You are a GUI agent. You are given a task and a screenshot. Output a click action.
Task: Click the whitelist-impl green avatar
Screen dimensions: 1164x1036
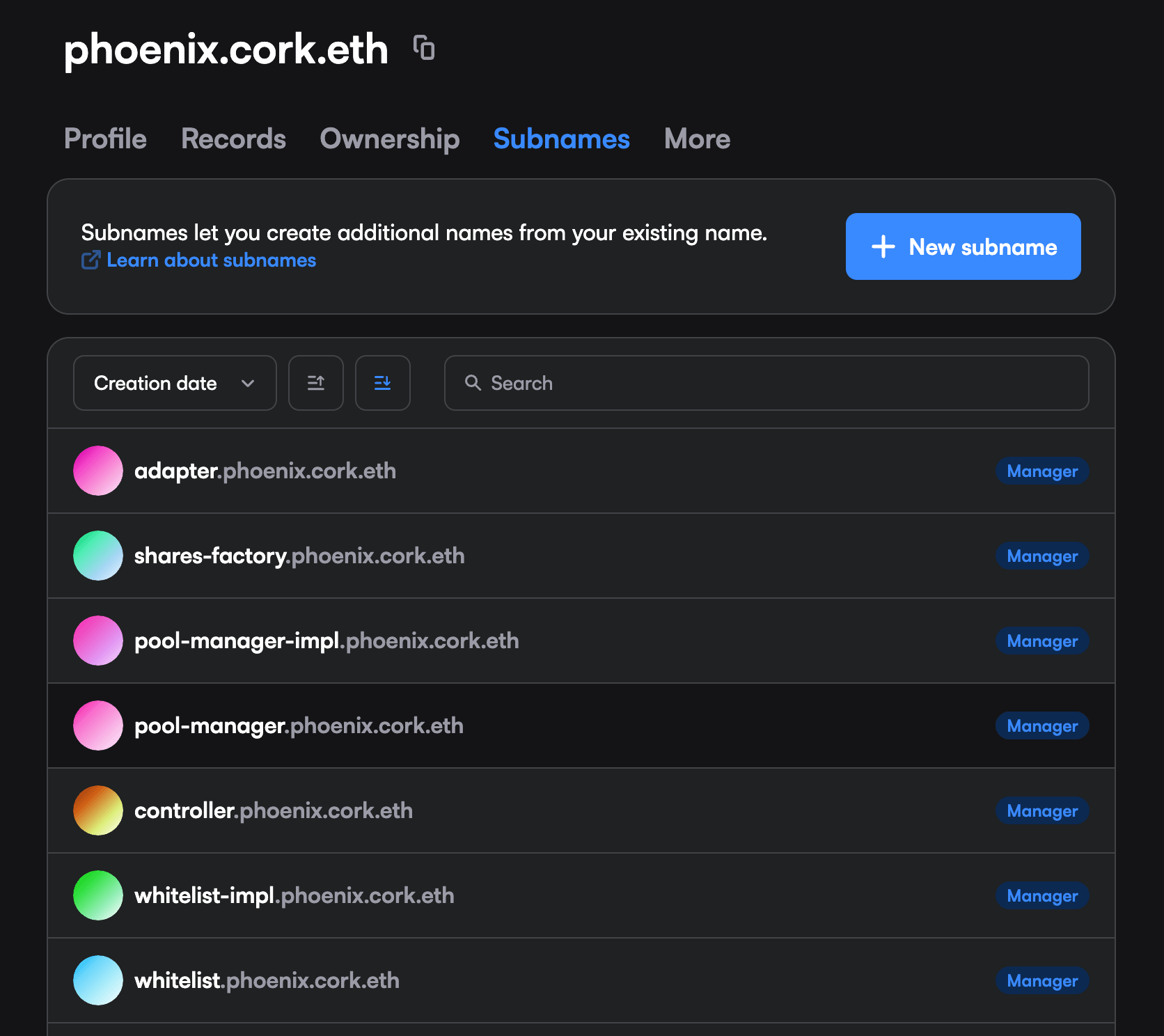click(98, 895)
